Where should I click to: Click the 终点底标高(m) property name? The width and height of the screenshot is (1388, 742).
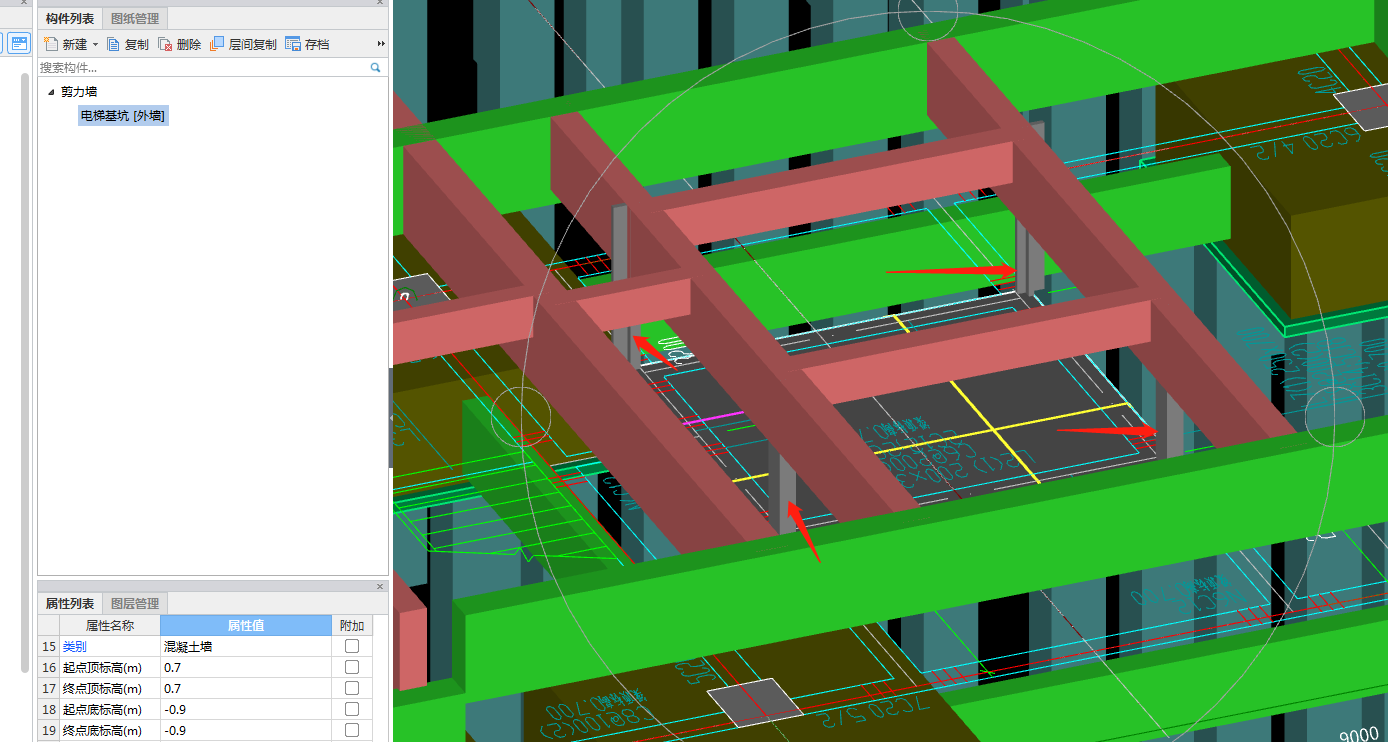click(x=102, y=731)
